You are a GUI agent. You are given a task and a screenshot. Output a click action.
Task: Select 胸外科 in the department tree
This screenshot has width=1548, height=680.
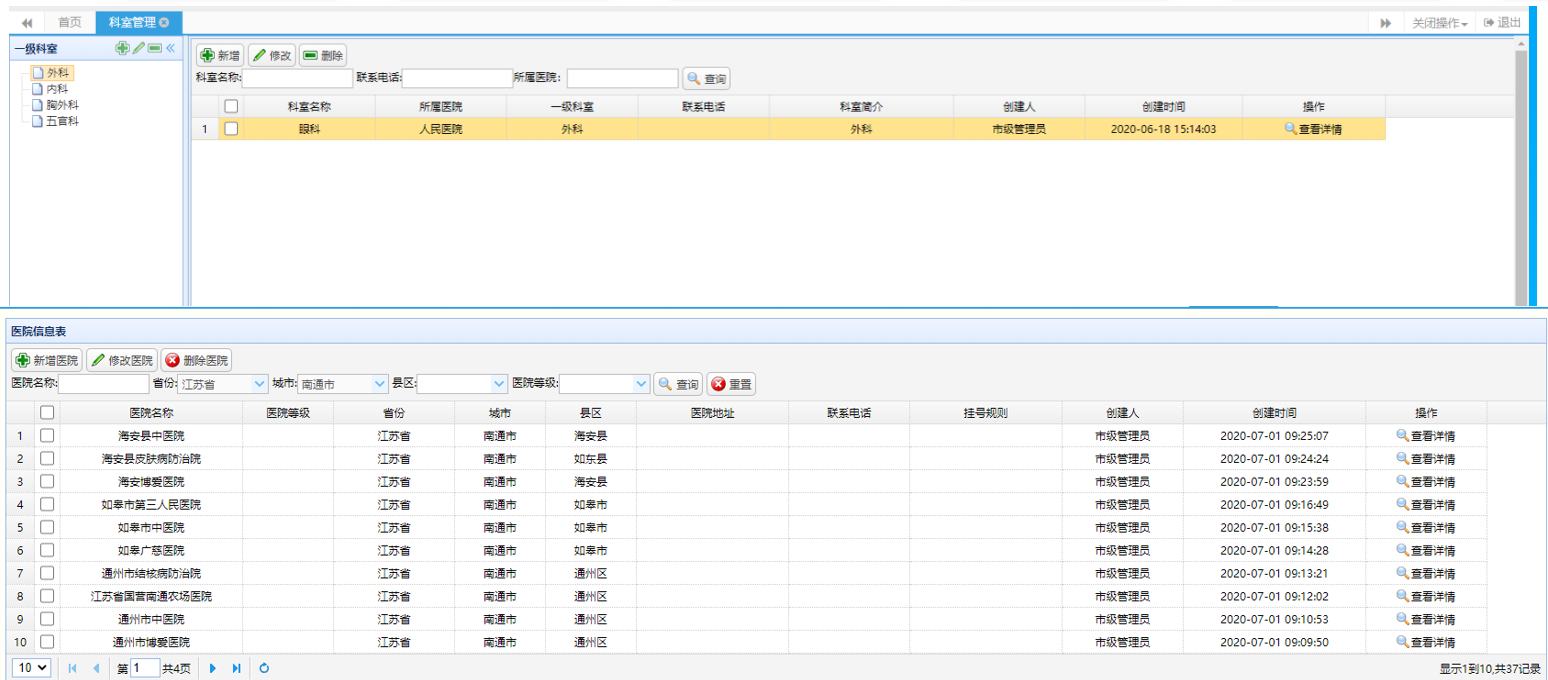[x=62, y=105]
